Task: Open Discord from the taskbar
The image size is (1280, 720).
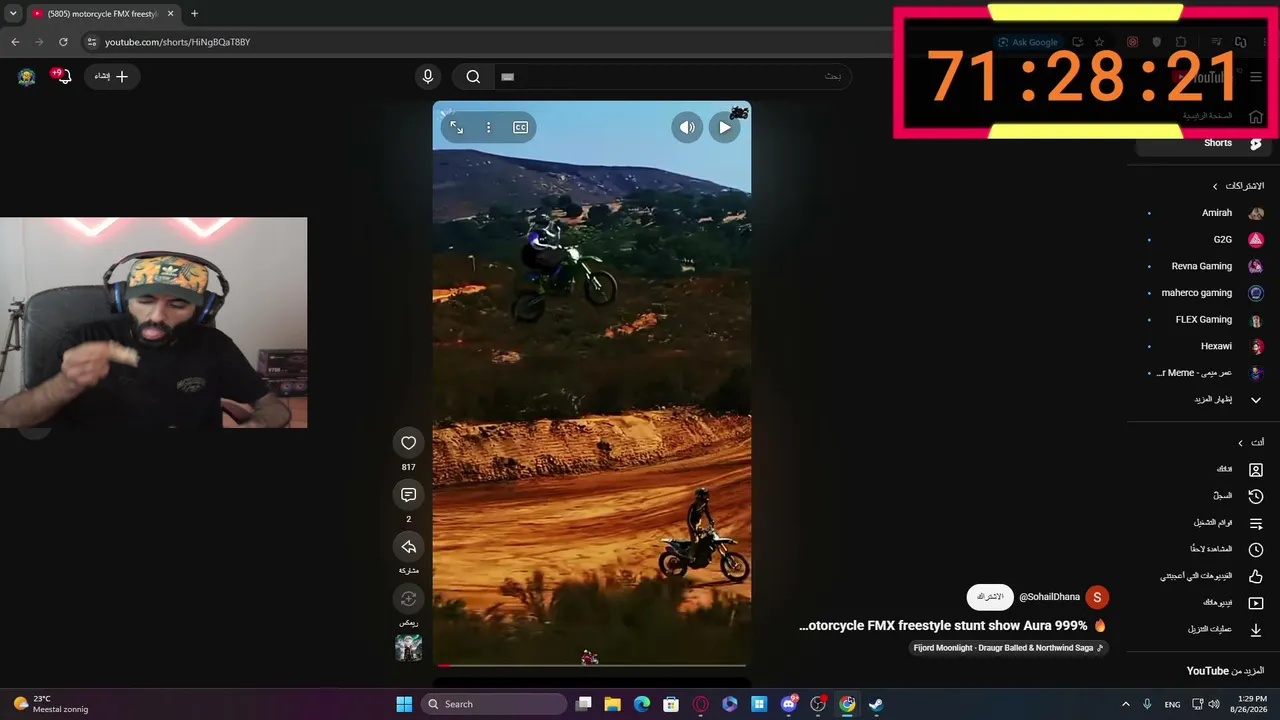Action: click(789, 704)
